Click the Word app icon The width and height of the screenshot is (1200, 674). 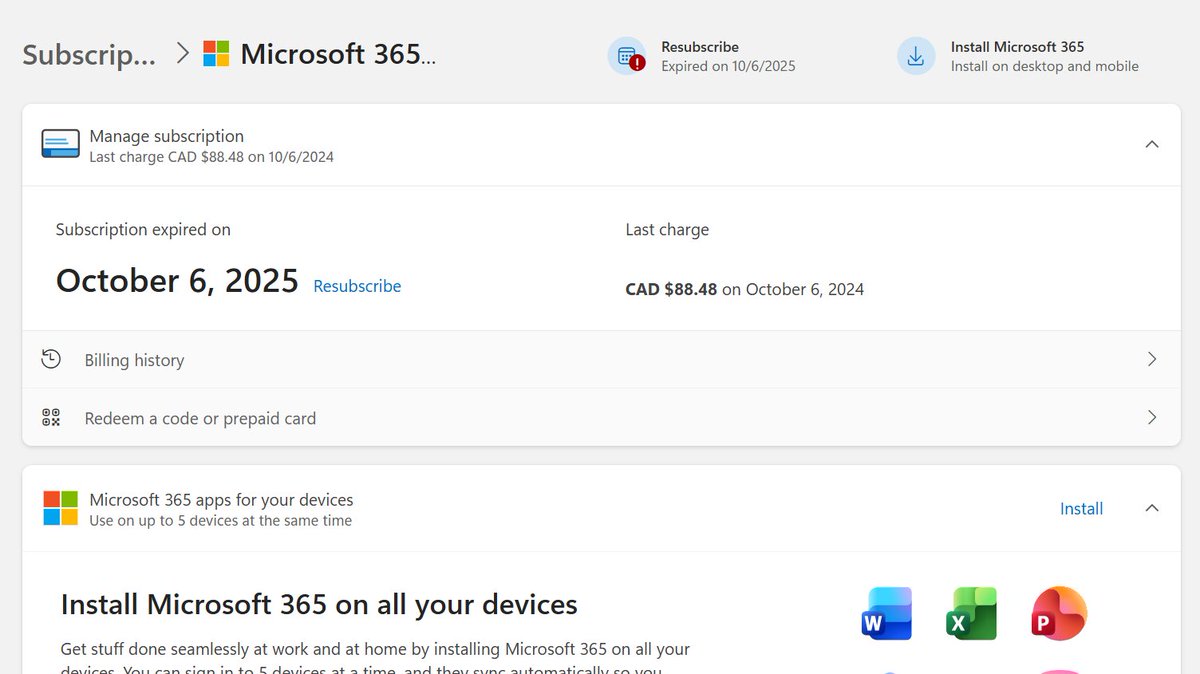(887, 613)
